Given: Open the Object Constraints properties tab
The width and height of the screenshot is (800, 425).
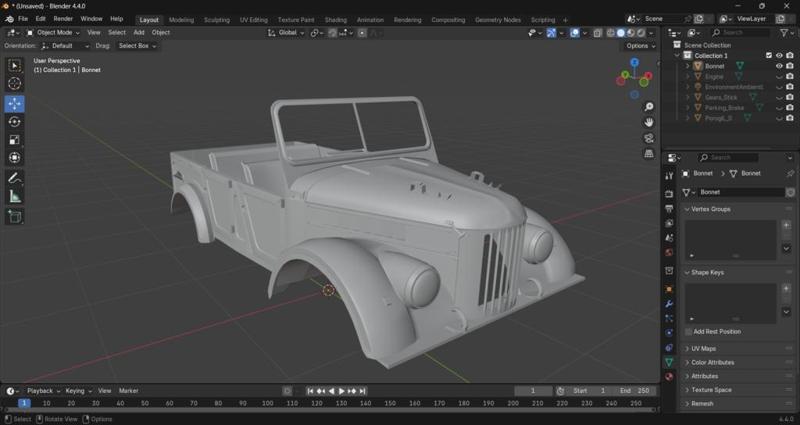Looking at the screenshot, I should click(669, 347).
